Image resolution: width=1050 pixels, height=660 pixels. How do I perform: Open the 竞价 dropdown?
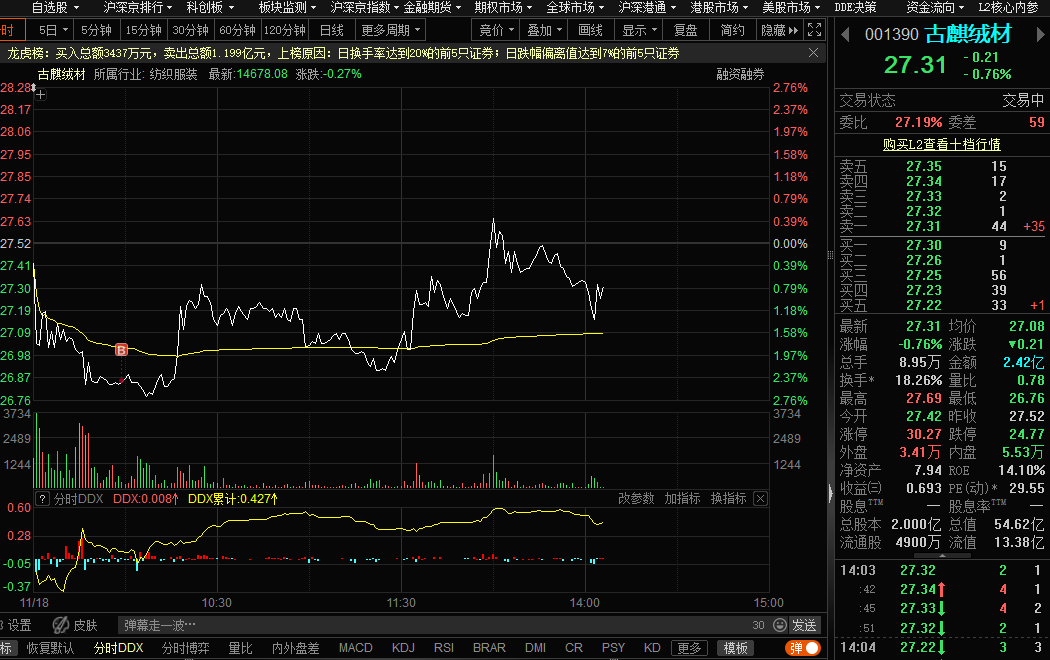point(496,31)
